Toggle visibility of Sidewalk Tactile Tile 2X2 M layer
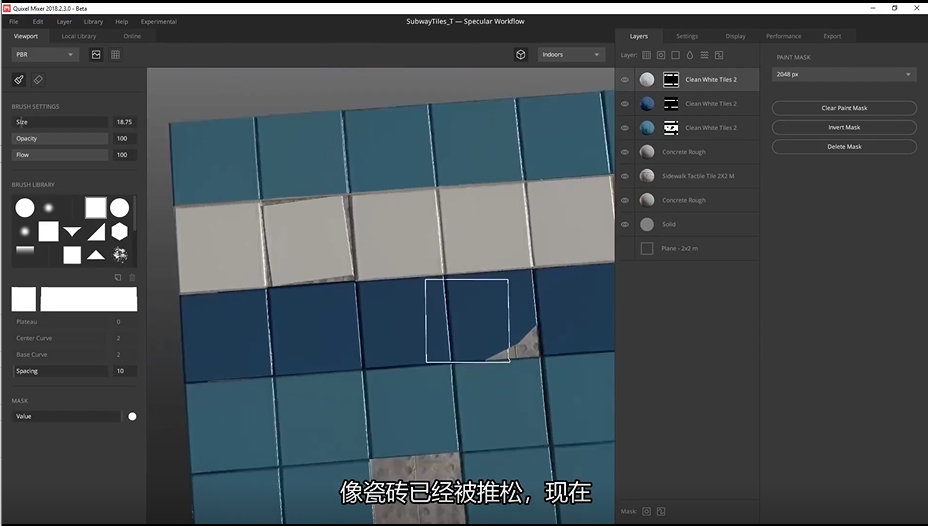The width and height of the screenshot is (928, 526). click(624, 176)
